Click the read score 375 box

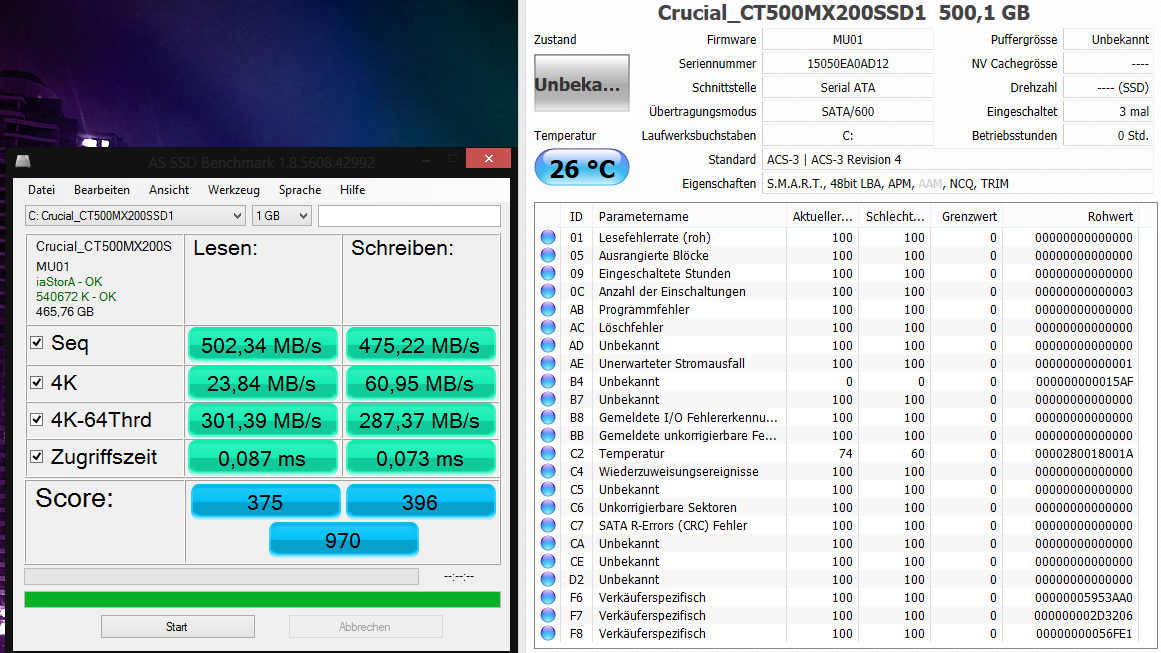point(264,502)
